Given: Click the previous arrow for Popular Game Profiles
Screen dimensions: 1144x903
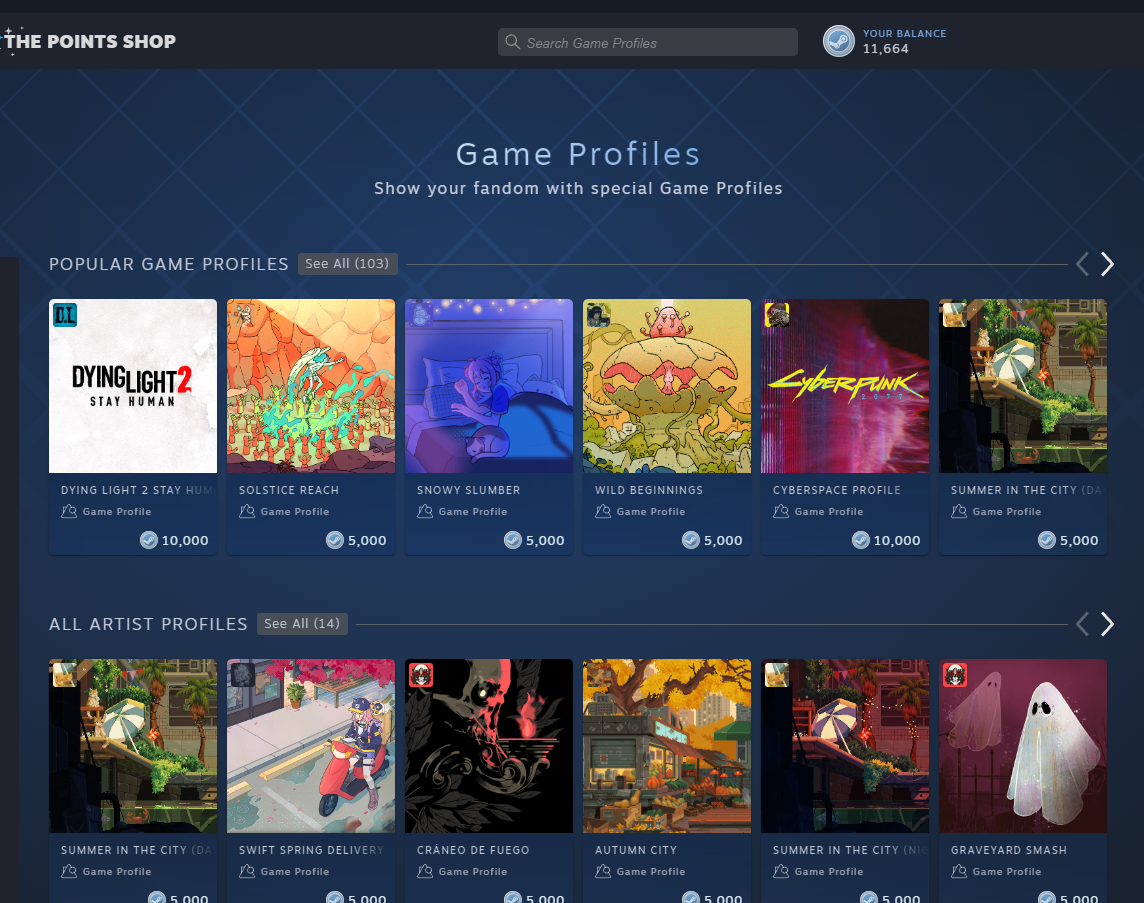Looking at the screenshot, I should tap(1083, 264).
